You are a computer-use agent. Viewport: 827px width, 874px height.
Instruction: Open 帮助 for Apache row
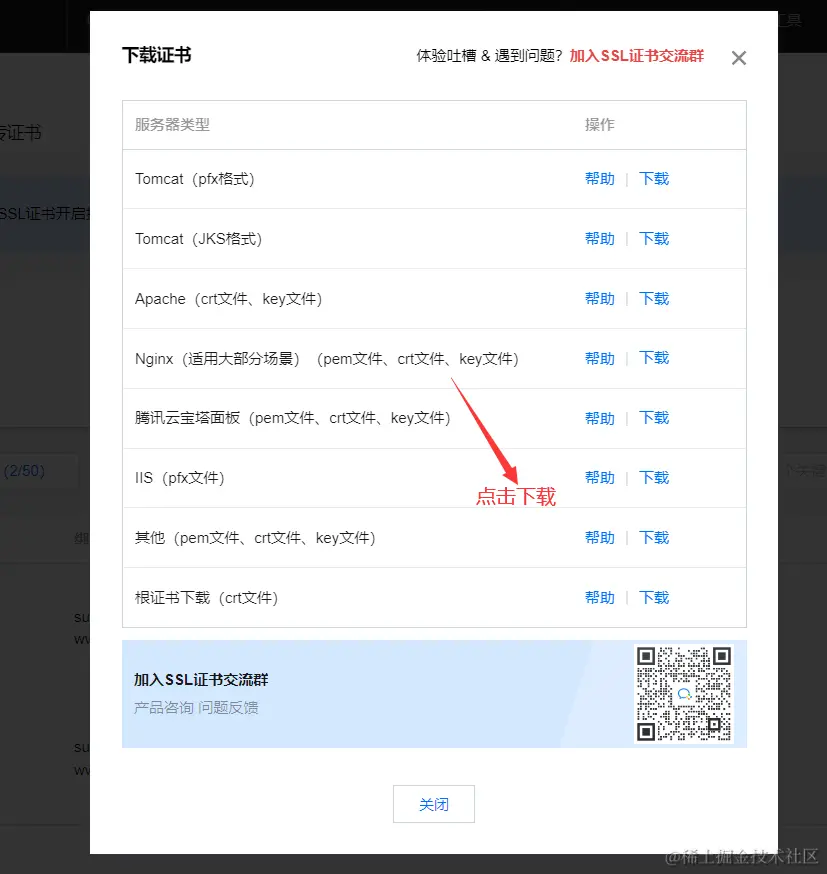(x=600, y=299)
